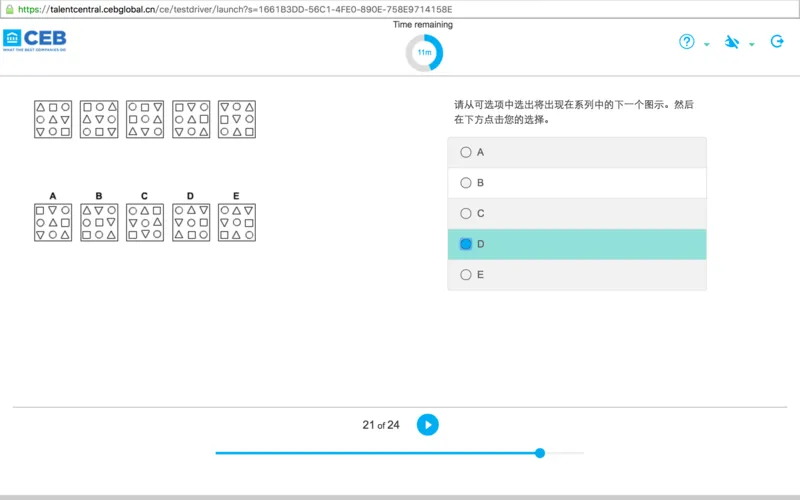Select radio button option A
This screenshot has height=500, width=800.
click(466, 152)
